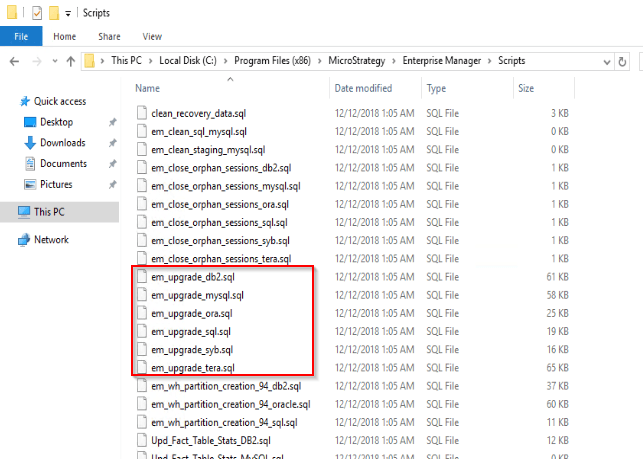Click file icon of em_close_orphan_sessions_db2.sql
The height and width of the screenshot is (459, 643).
click(142, 167)
